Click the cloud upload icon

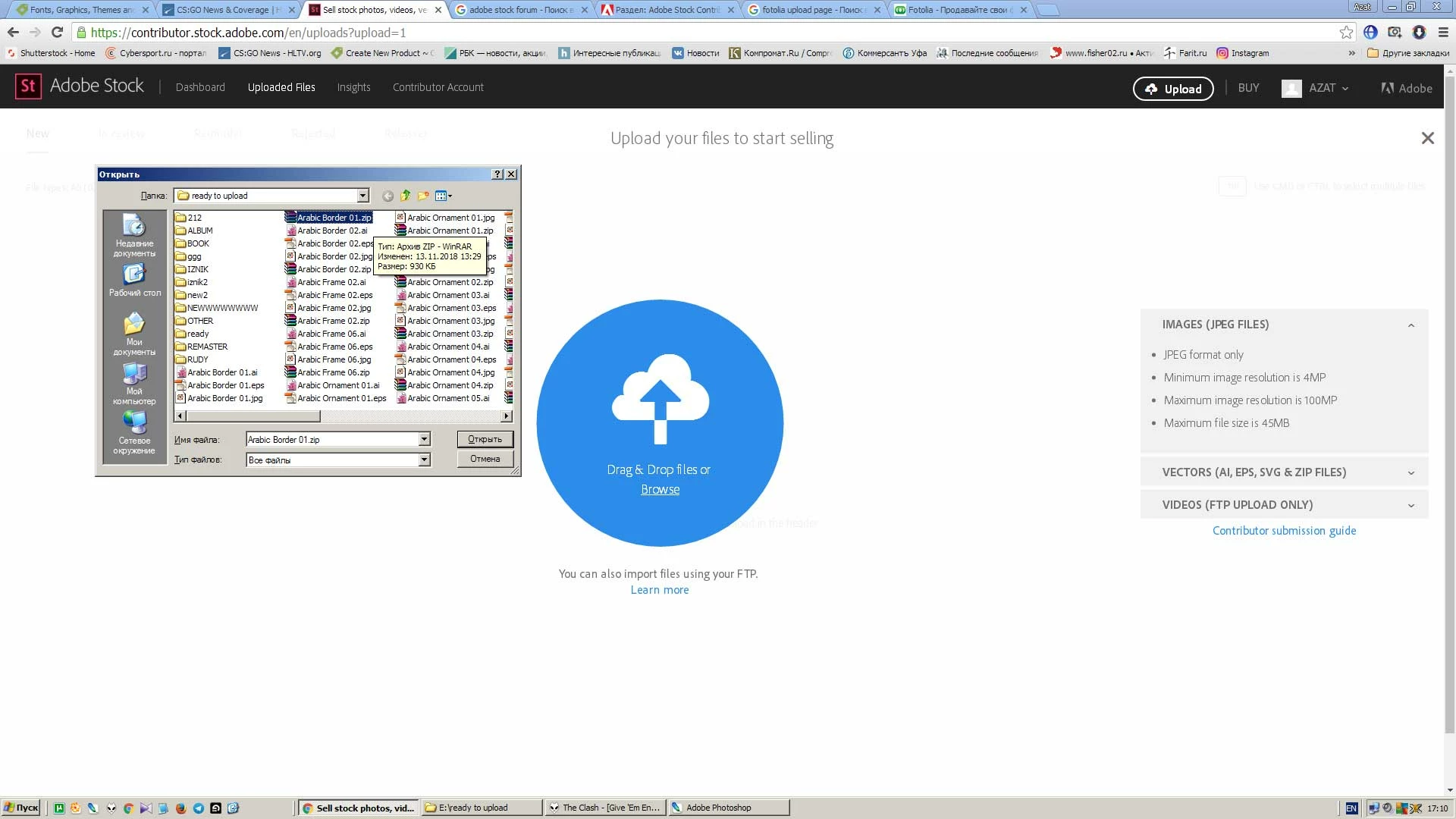[660, 398]
